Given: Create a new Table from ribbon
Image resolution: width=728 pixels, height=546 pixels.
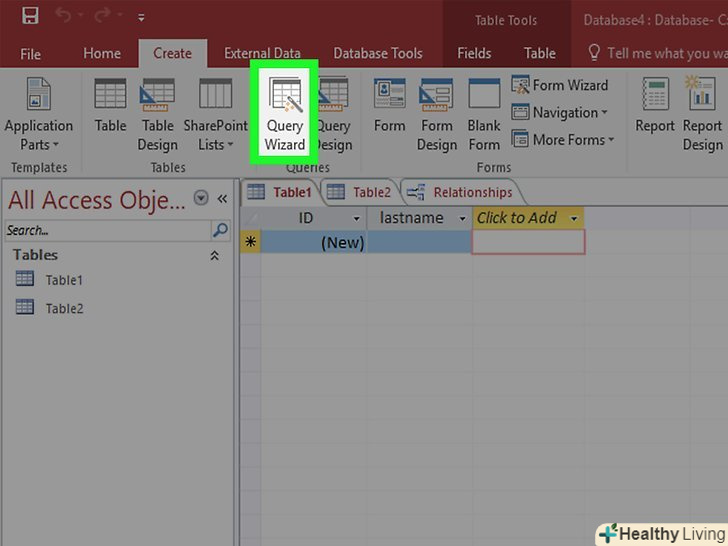Looking at the screenshot, I should (110, 106).
